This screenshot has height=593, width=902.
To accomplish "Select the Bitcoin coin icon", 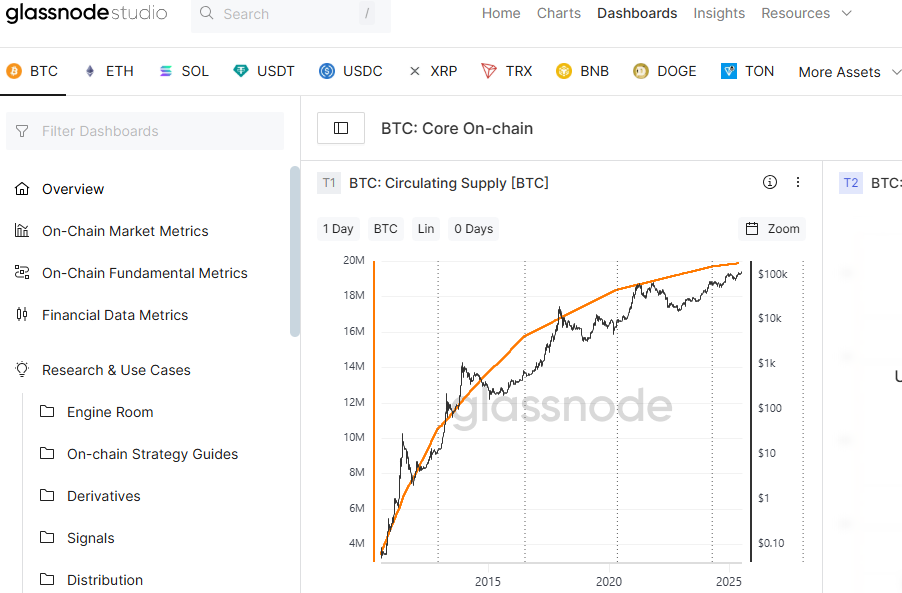I will click(x=14, y=71).
